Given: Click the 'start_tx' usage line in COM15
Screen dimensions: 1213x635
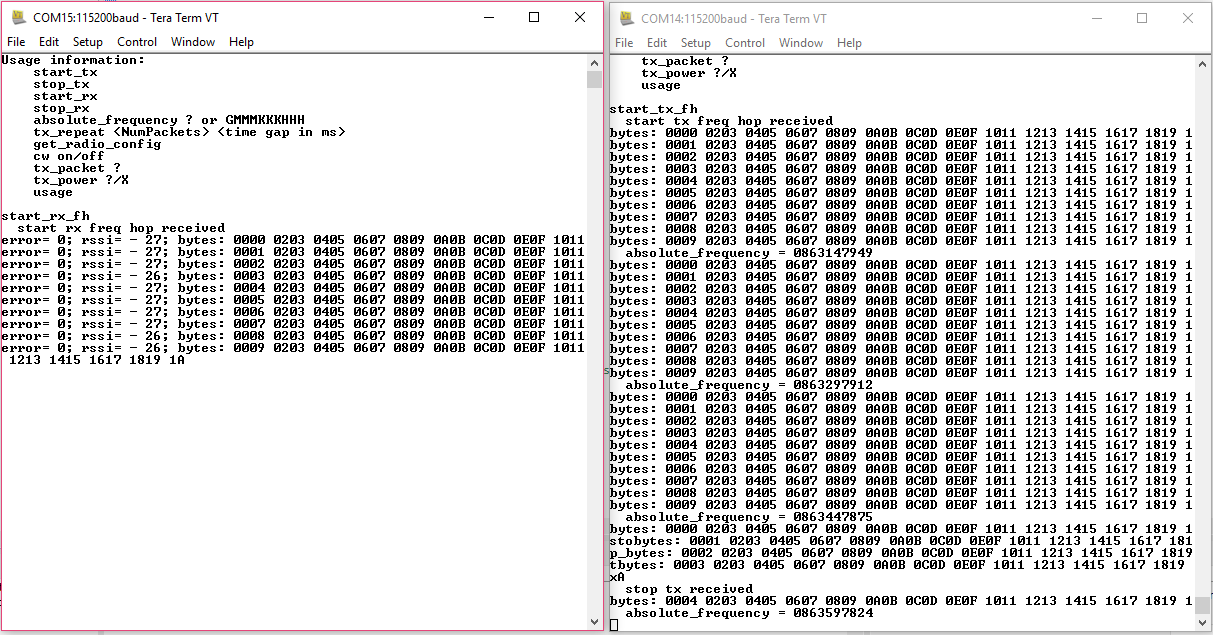Looking at the screenshot, I should [x=65, y=72].
